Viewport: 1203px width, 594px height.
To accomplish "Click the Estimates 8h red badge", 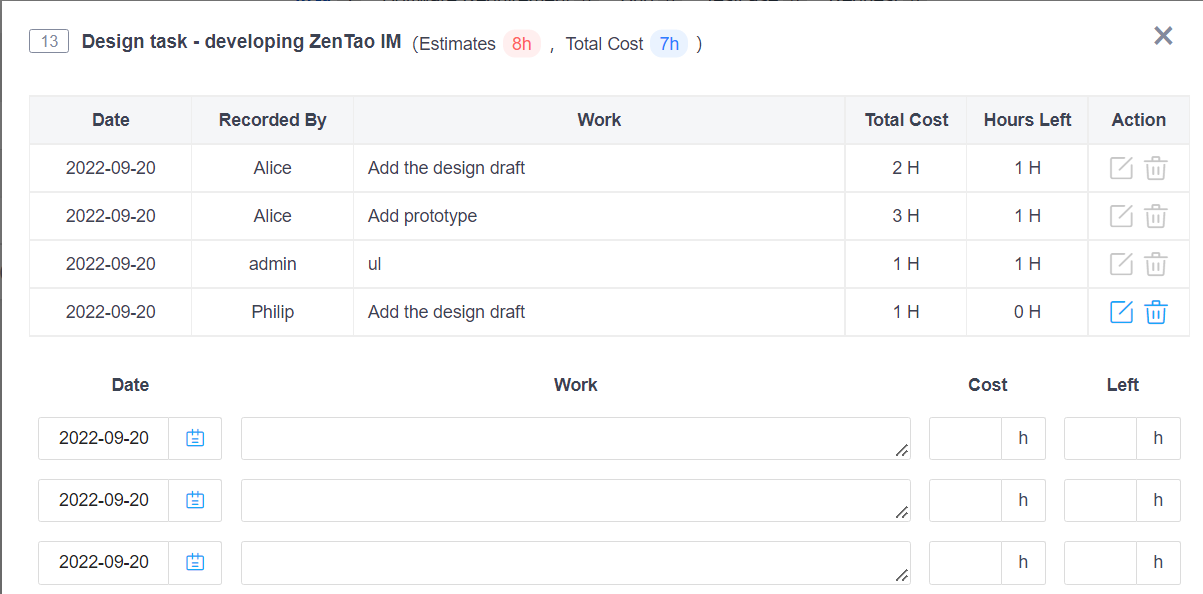I will tap(521, 44).
